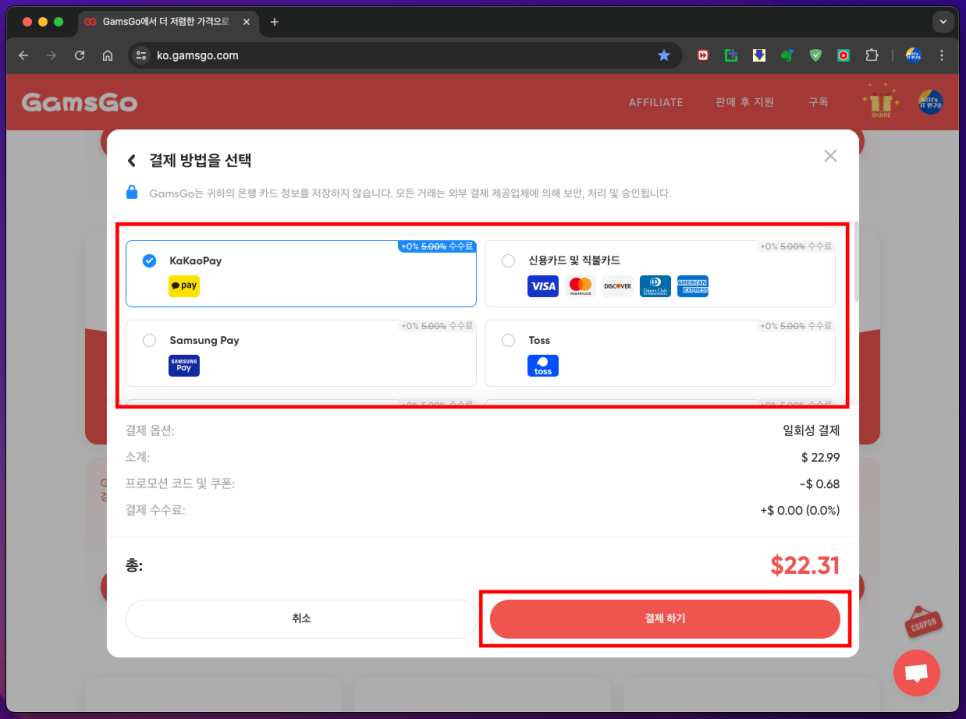Open the AFFILIATE menu item
The width and height of the screenshot is (966, 719).
tap(656, 102)
